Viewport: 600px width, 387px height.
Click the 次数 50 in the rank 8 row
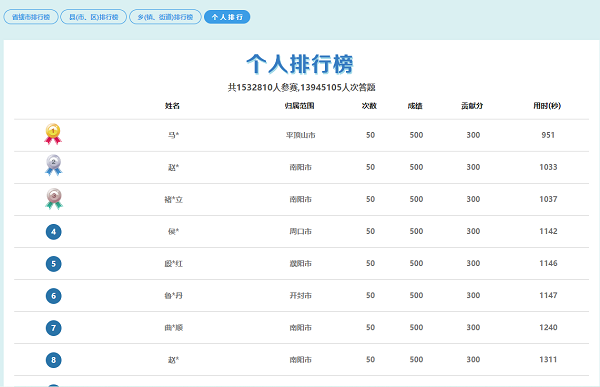click(370, 360)
